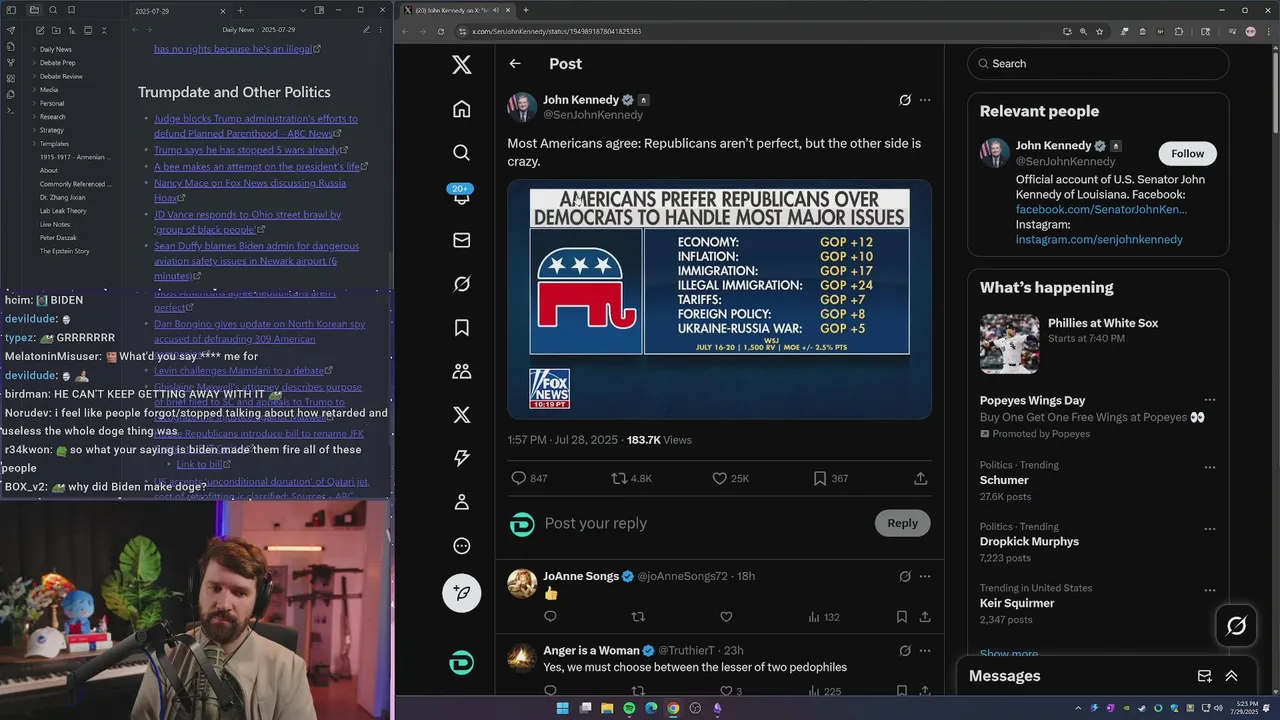This screenshot has height=720, width=1280.
Task: Open more options on John Kennedy's post
Action: (925, 100)
